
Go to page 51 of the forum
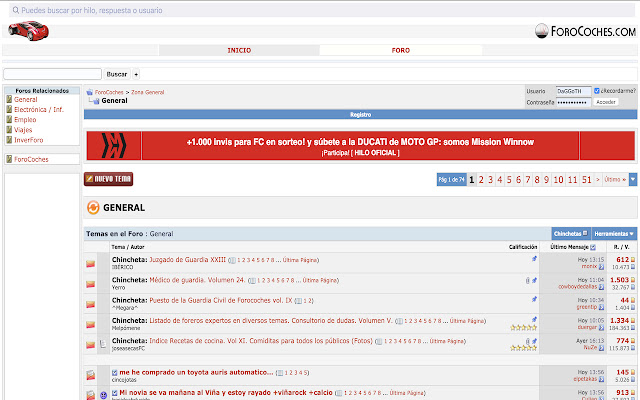pos(587,180)
